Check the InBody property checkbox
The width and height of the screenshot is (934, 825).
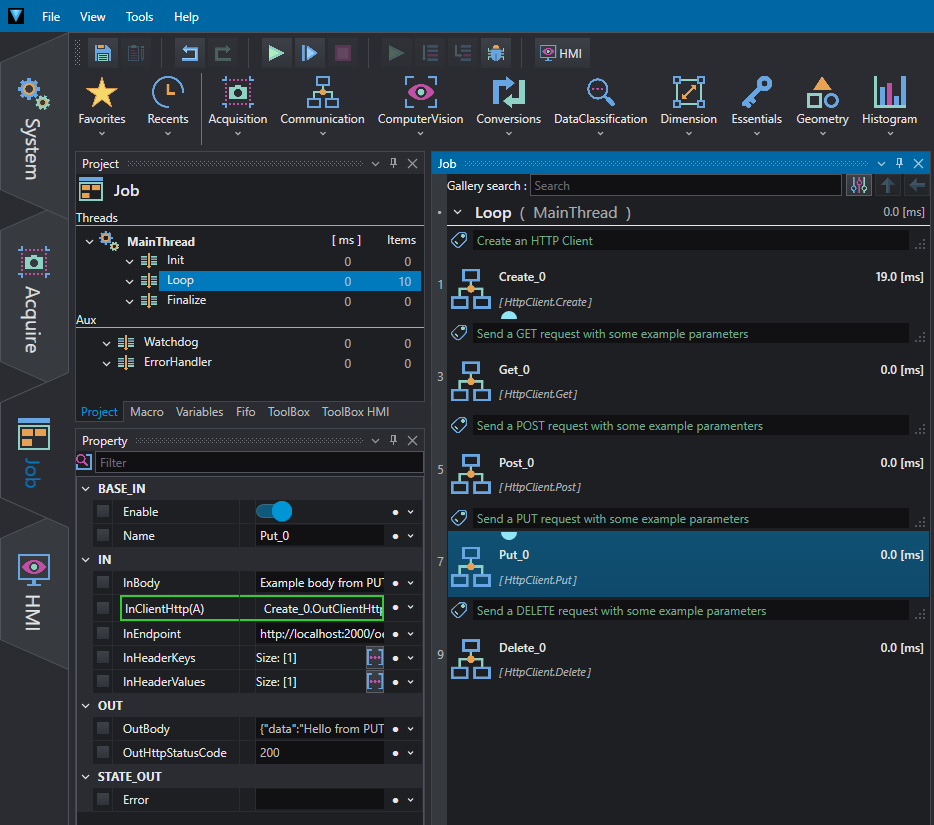(x=103, y=583)
